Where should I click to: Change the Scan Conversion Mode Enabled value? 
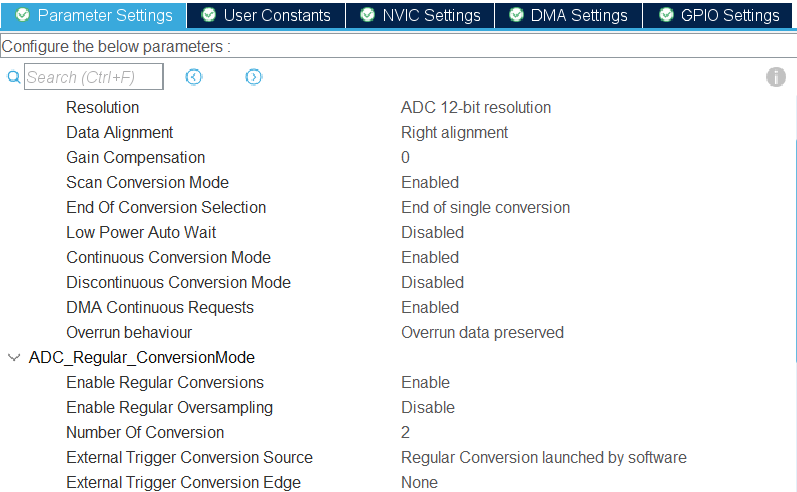pos(430,182)
